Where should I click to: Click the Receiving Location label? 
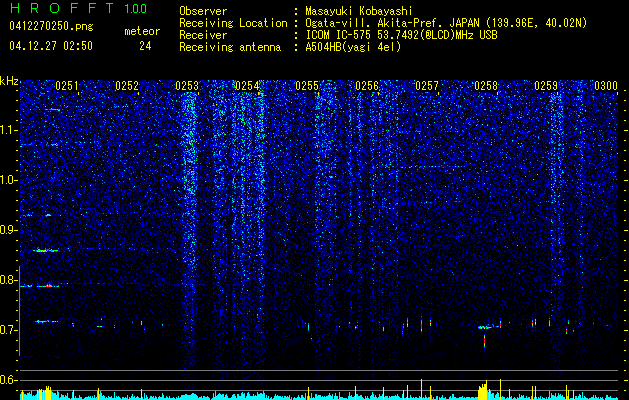click(x=233, y=23)
